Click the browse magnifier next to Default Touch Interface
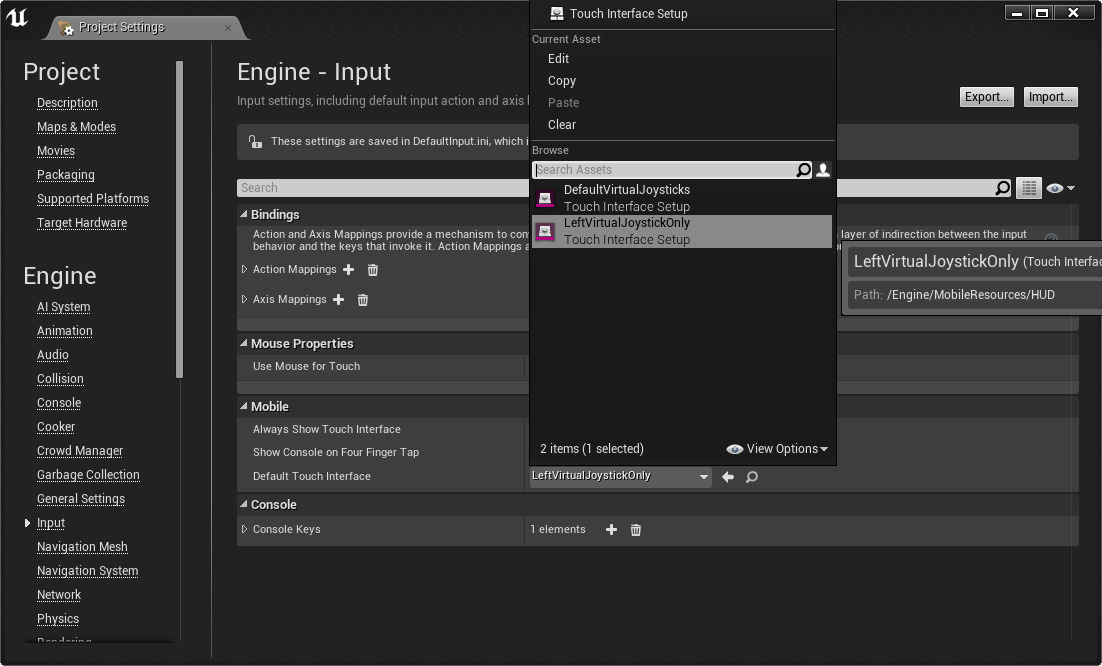Image resolution: width=1102 pixels, height=666 pixels. coord(752,477)
